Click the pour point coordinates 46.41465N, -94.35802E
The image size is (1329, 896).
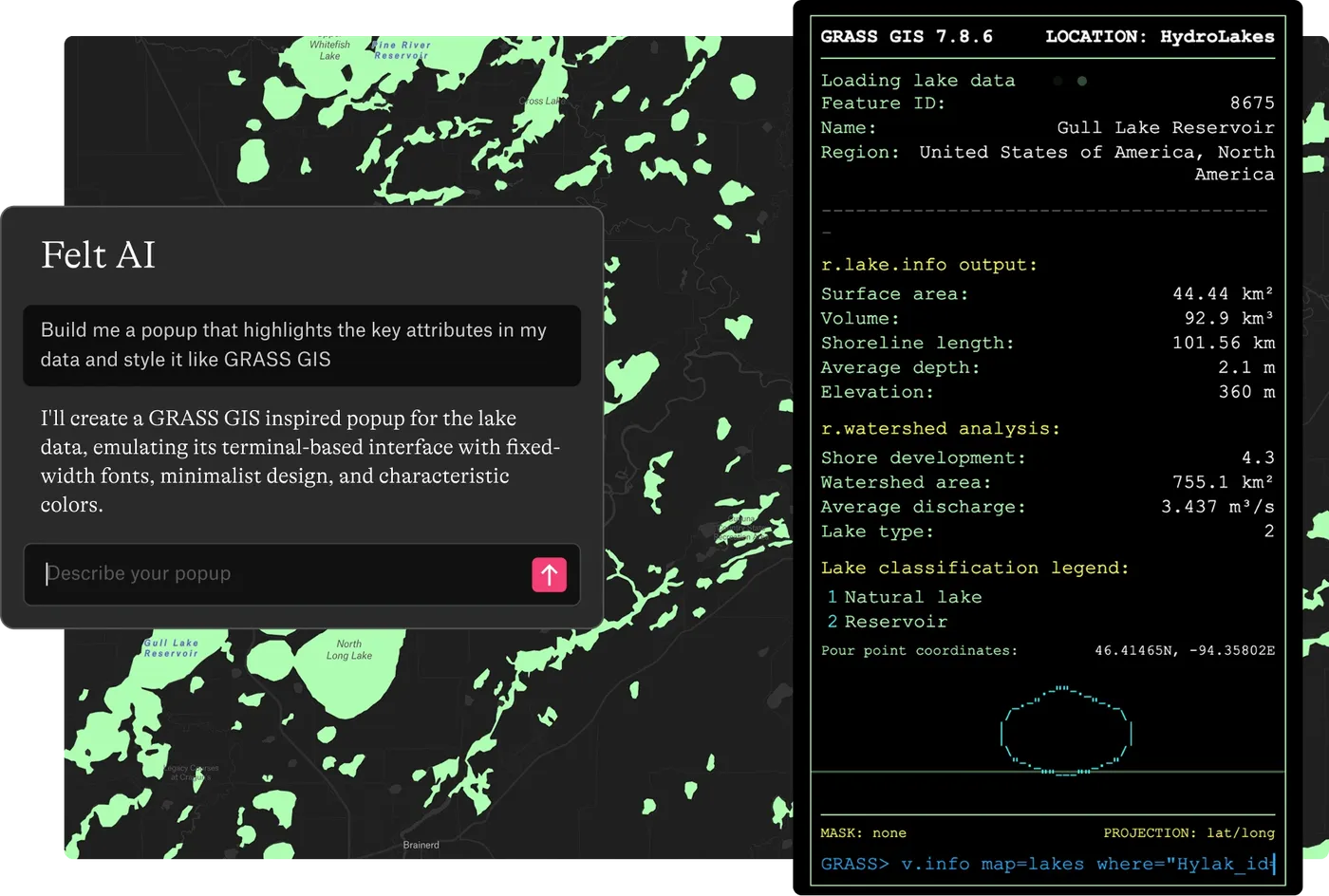click(1185, 650)
